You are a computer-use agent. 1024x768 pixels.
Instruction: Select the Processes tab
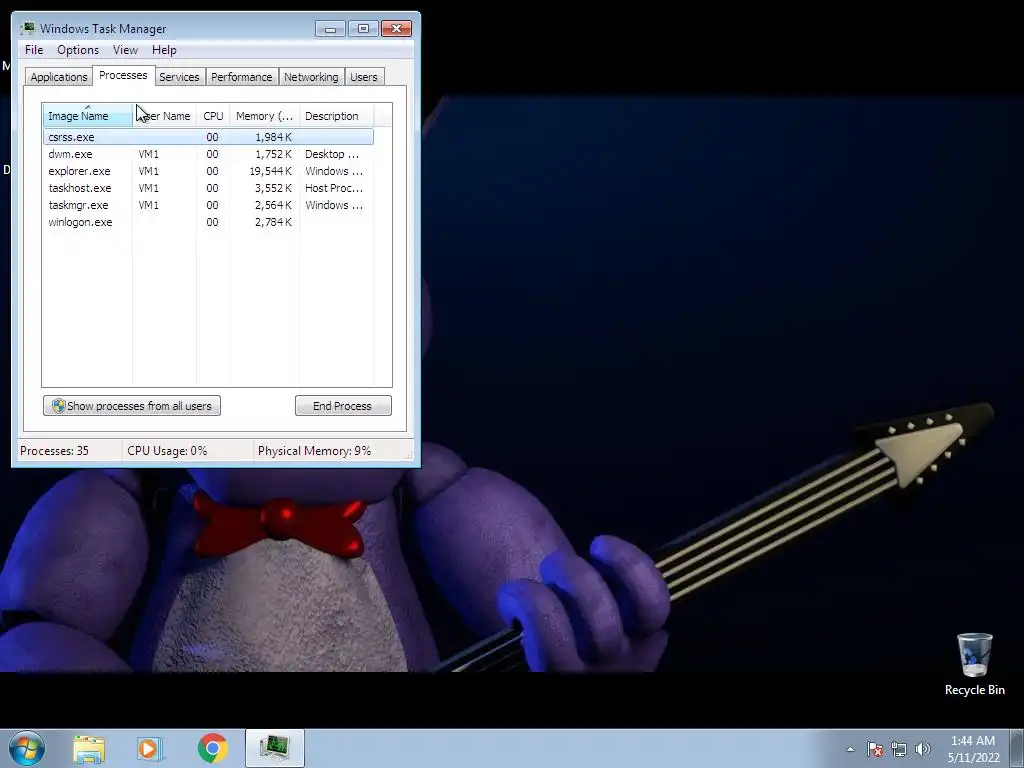tap(123, 75)
